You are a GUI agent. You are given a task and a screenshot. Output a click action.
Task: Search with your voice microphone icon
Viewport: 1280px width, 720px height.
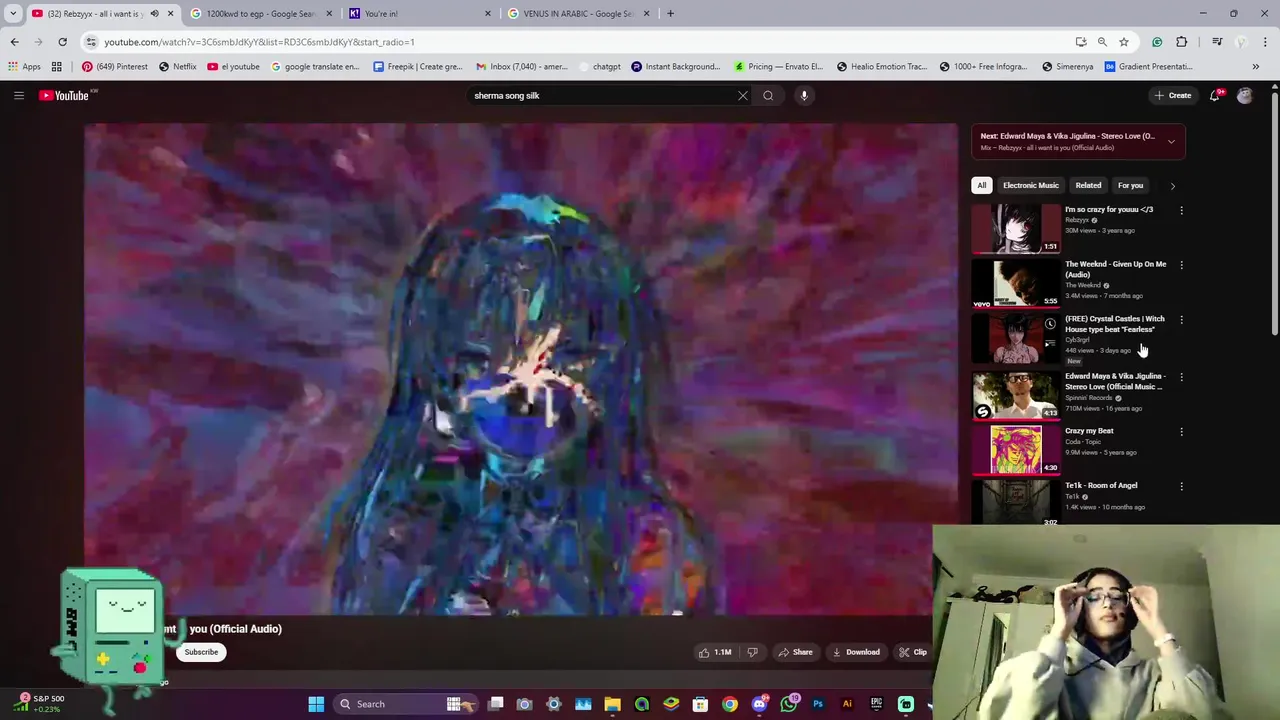coord(804,95)
